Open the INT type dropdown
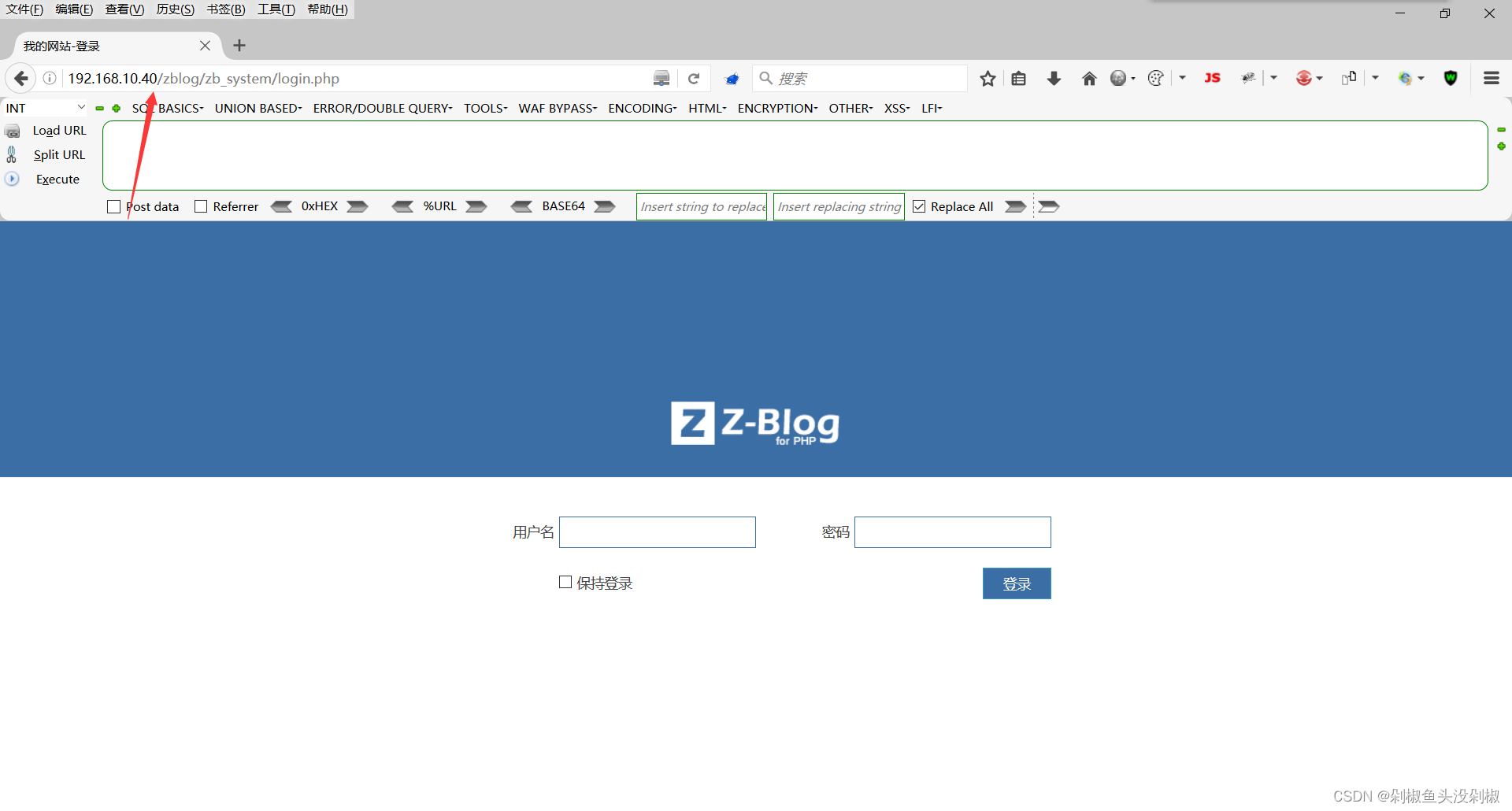The width and height of the screenshot is (1512, 811). 45,108
